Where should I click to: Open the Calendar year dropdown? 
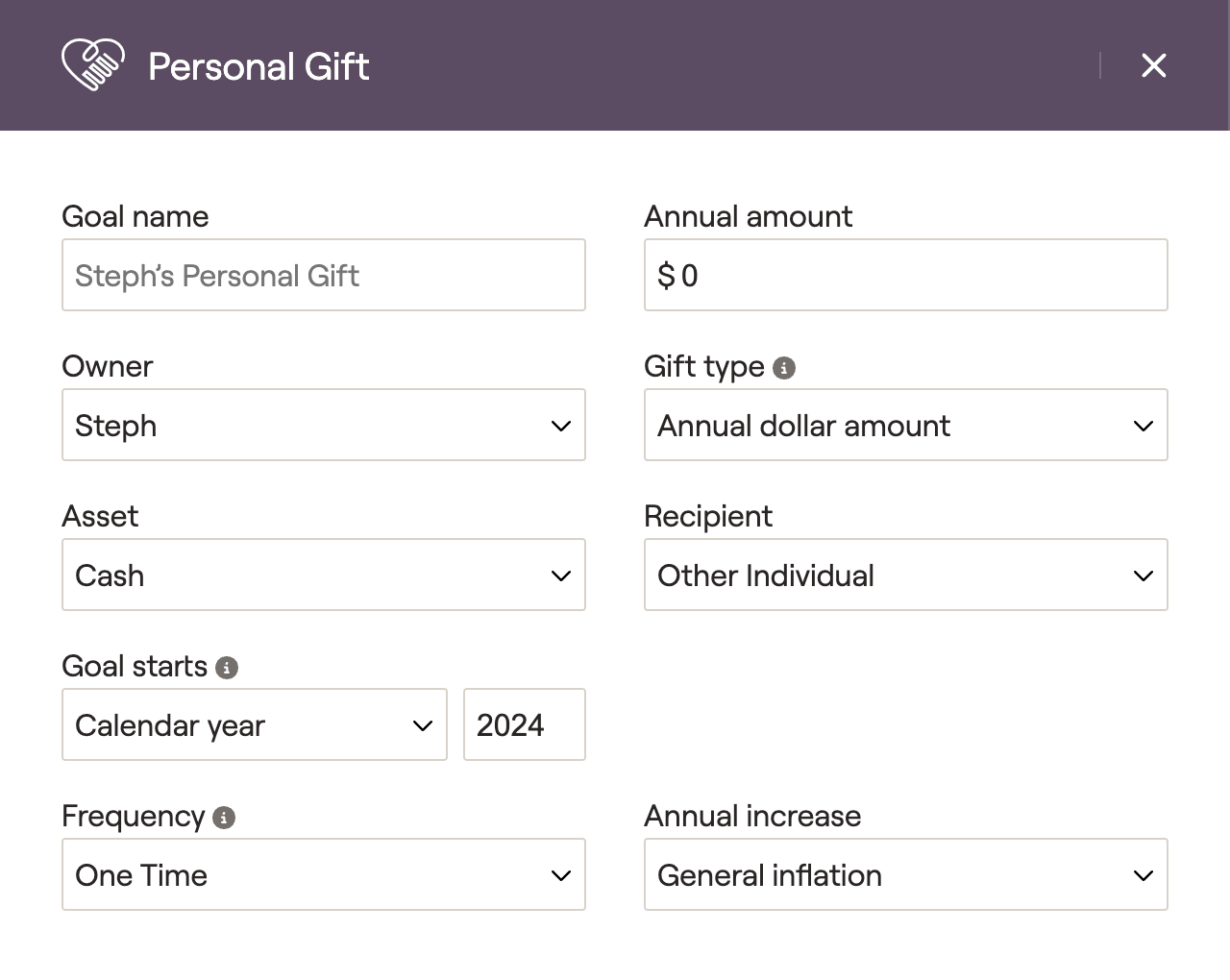tap(254, 724)
